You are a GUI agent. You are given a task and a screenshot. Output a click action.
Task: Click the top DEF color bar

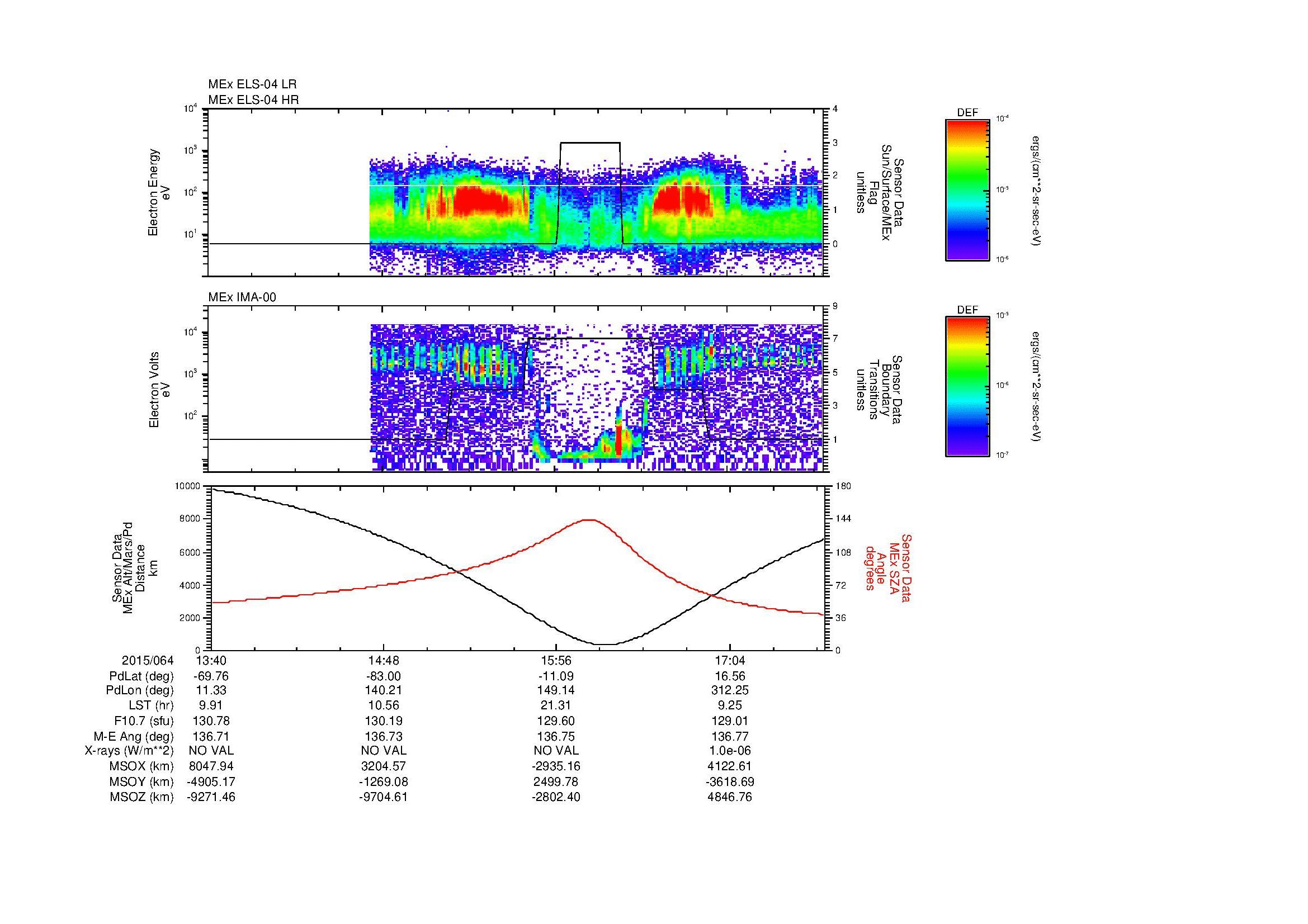click(967, 190)
